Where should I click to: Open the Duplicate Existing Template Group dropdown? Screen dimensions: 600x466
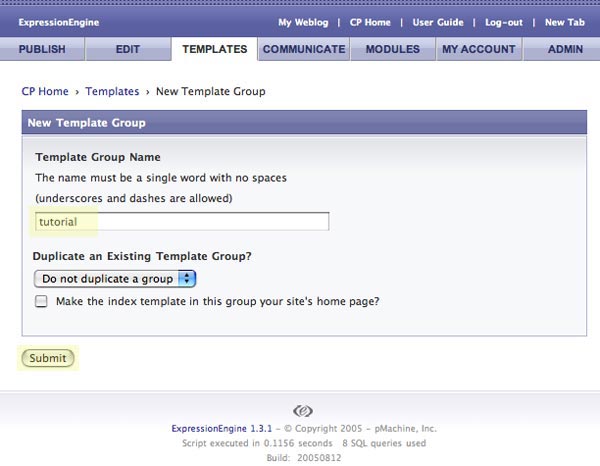115,279
